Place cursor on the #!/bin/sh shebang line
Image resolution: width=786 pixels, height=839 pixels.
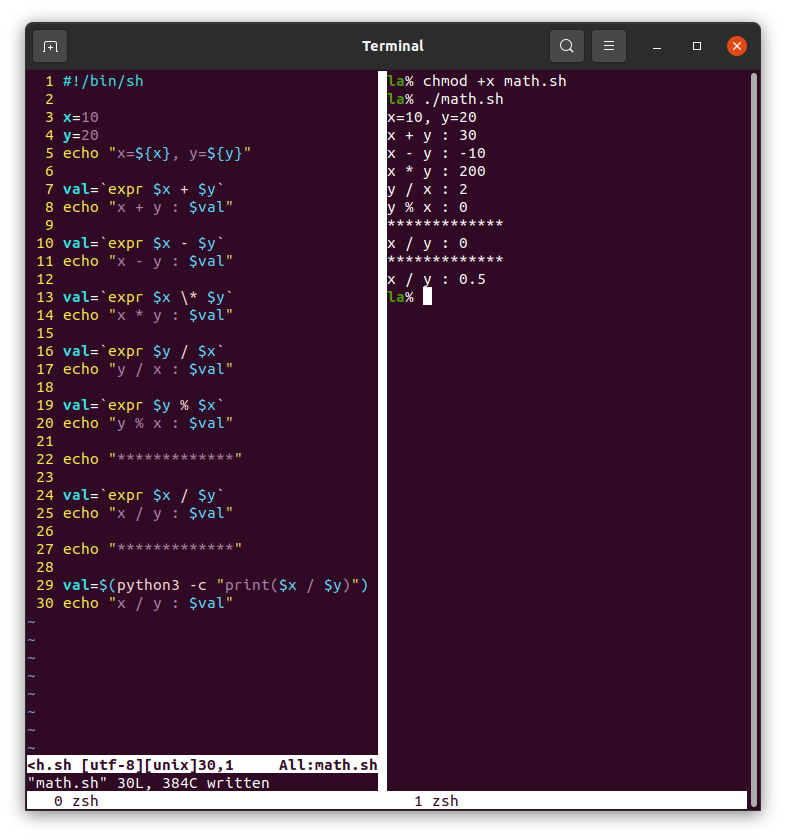pyautogui.click(x=103, y=81)
